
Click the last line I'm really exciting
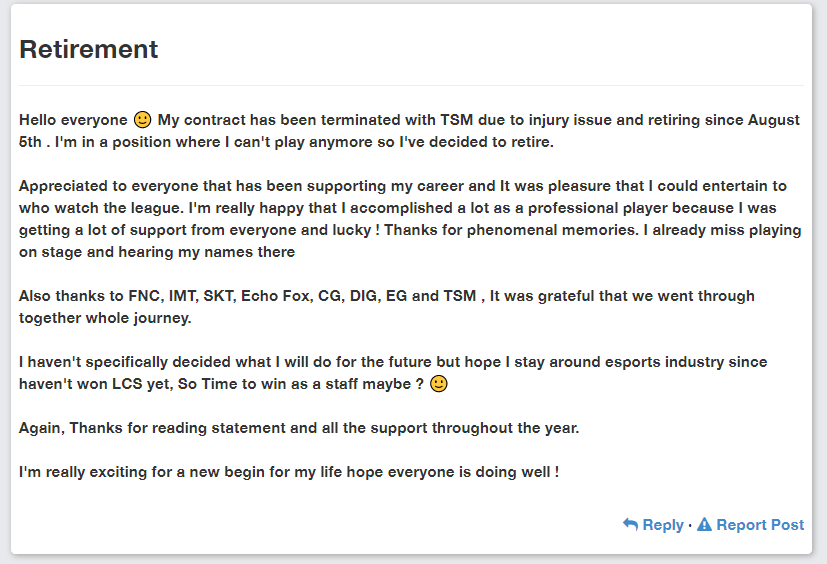point(289,472)
